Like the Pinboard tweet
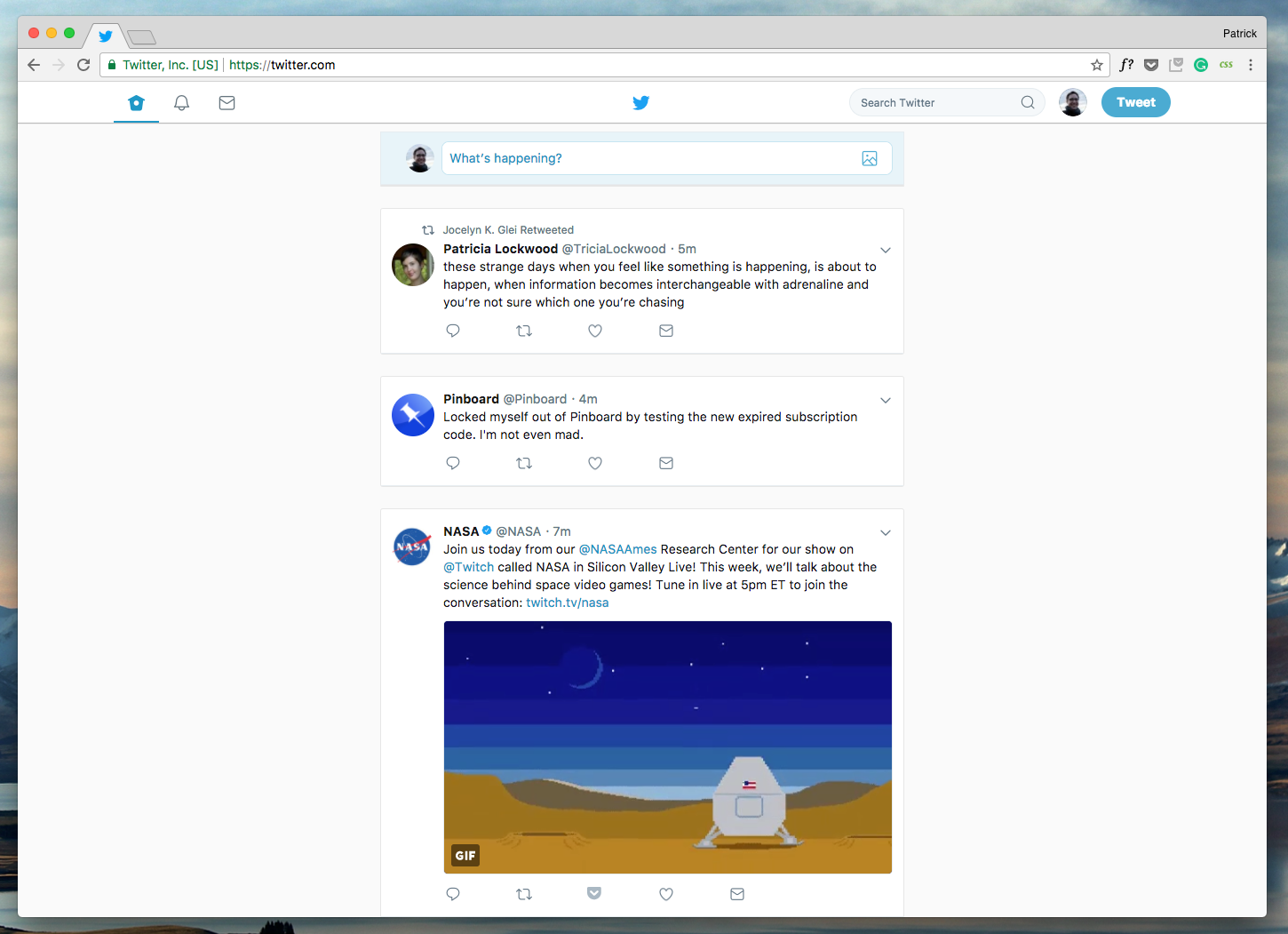The height and width of the screenshot is (934, 1288). pos(595,463)
